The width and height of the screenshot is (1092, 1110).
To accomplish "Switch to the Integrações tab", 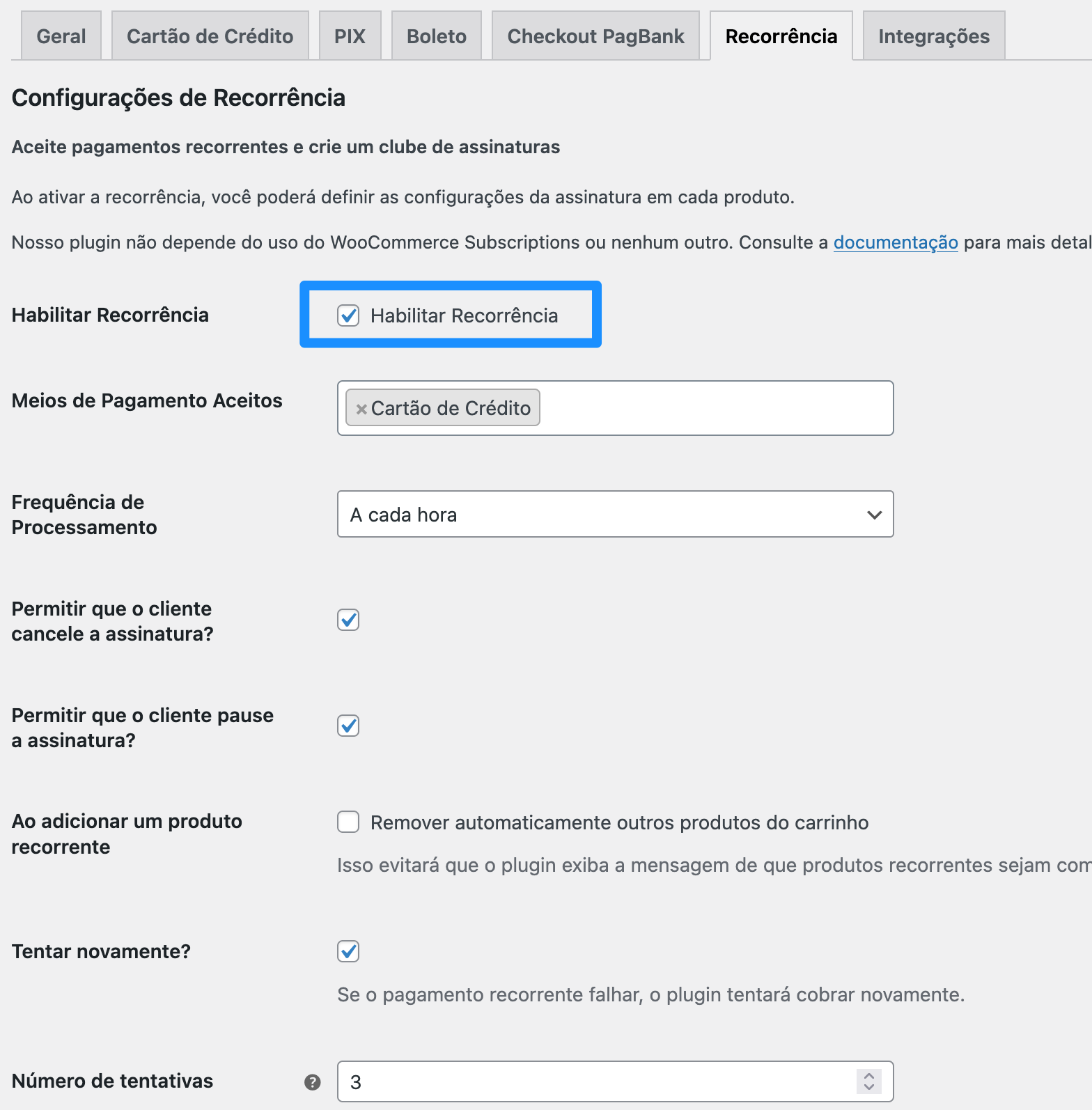I will click(933, 36).
